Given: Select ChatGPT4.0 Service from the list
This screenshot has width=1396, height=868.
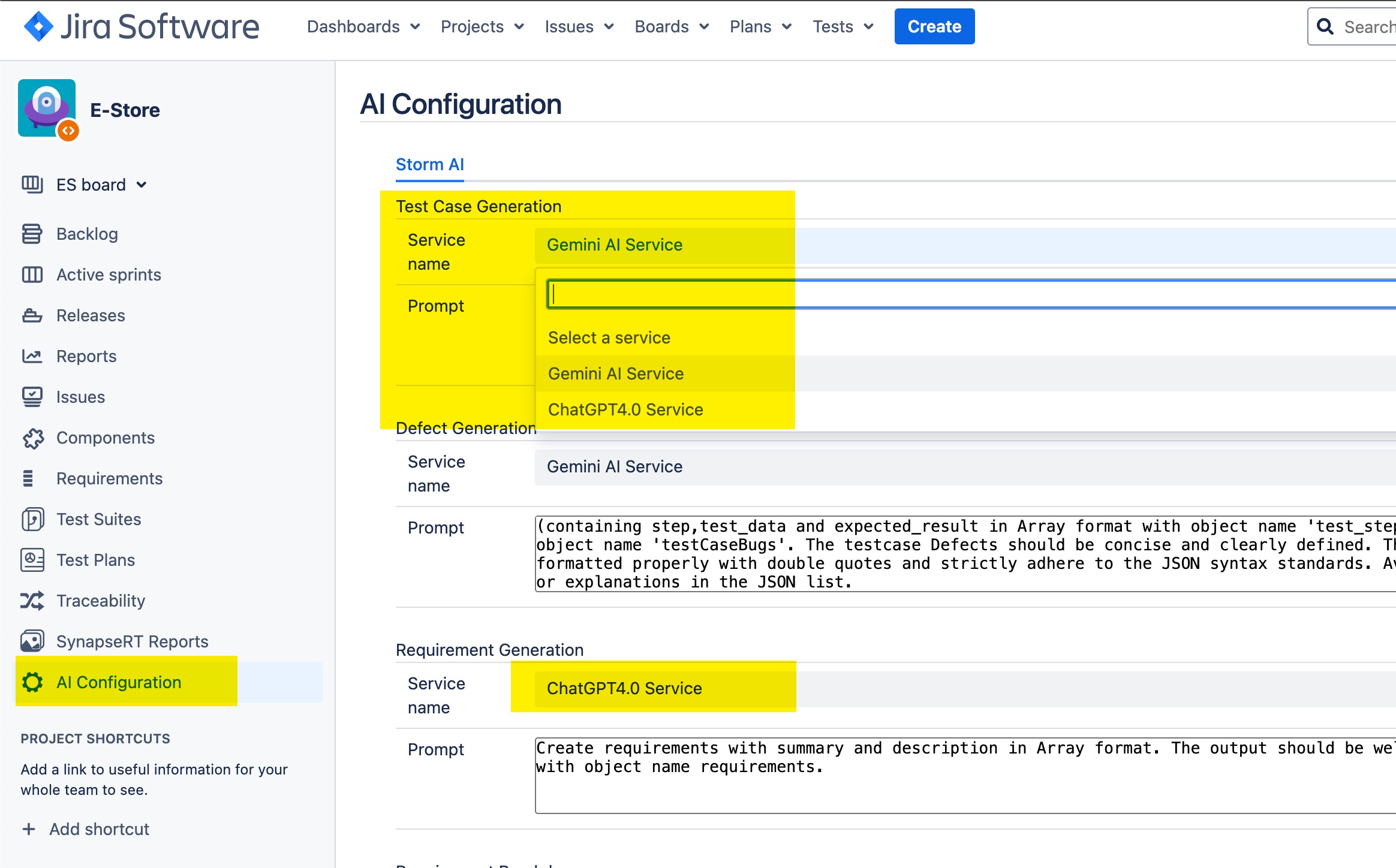Looking at the screenshot, I should [625, 409].
